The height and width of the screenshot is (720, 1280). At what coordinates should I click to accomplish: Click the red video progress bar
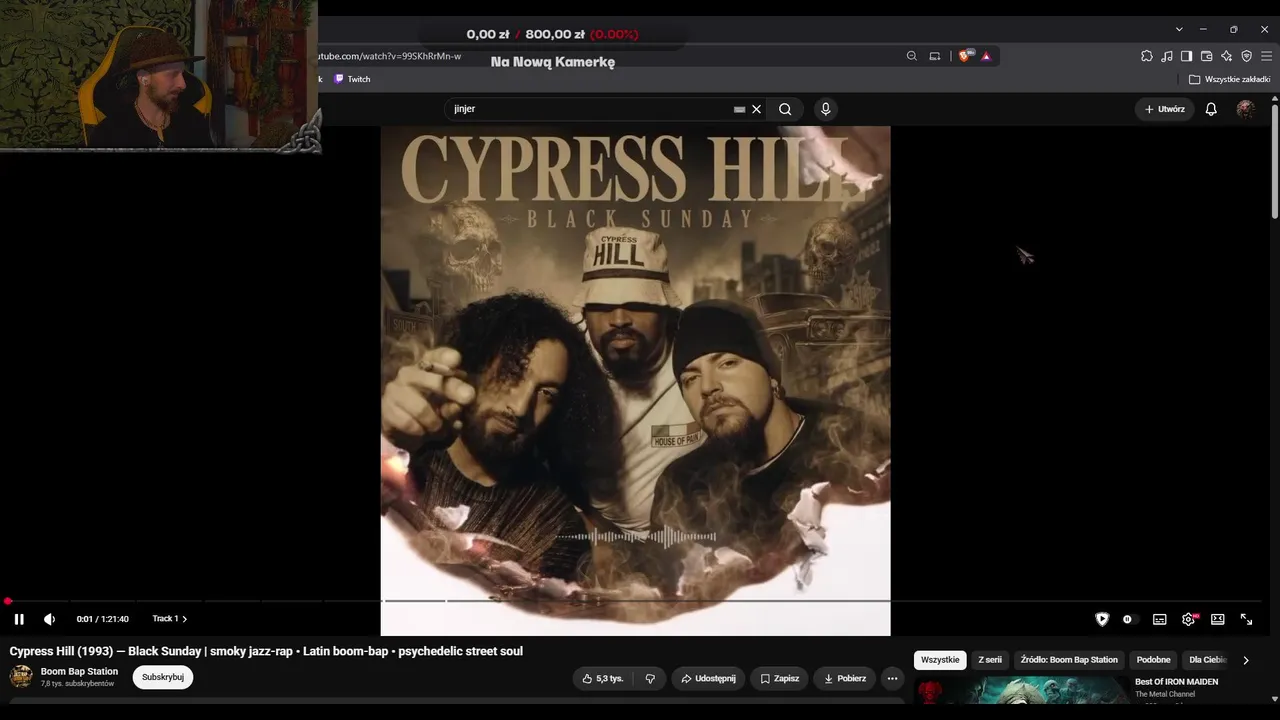(x=635, y=601)
